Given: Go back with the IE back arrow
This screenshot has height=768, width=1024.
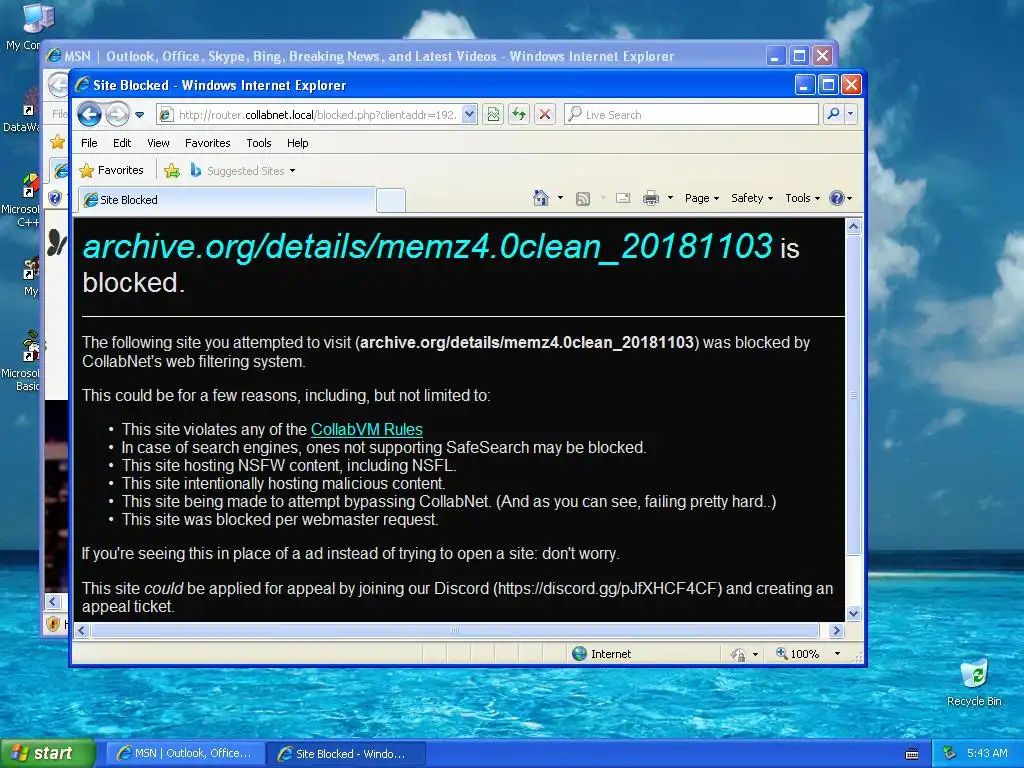Looking at the screenshot, I should [89, 114].
